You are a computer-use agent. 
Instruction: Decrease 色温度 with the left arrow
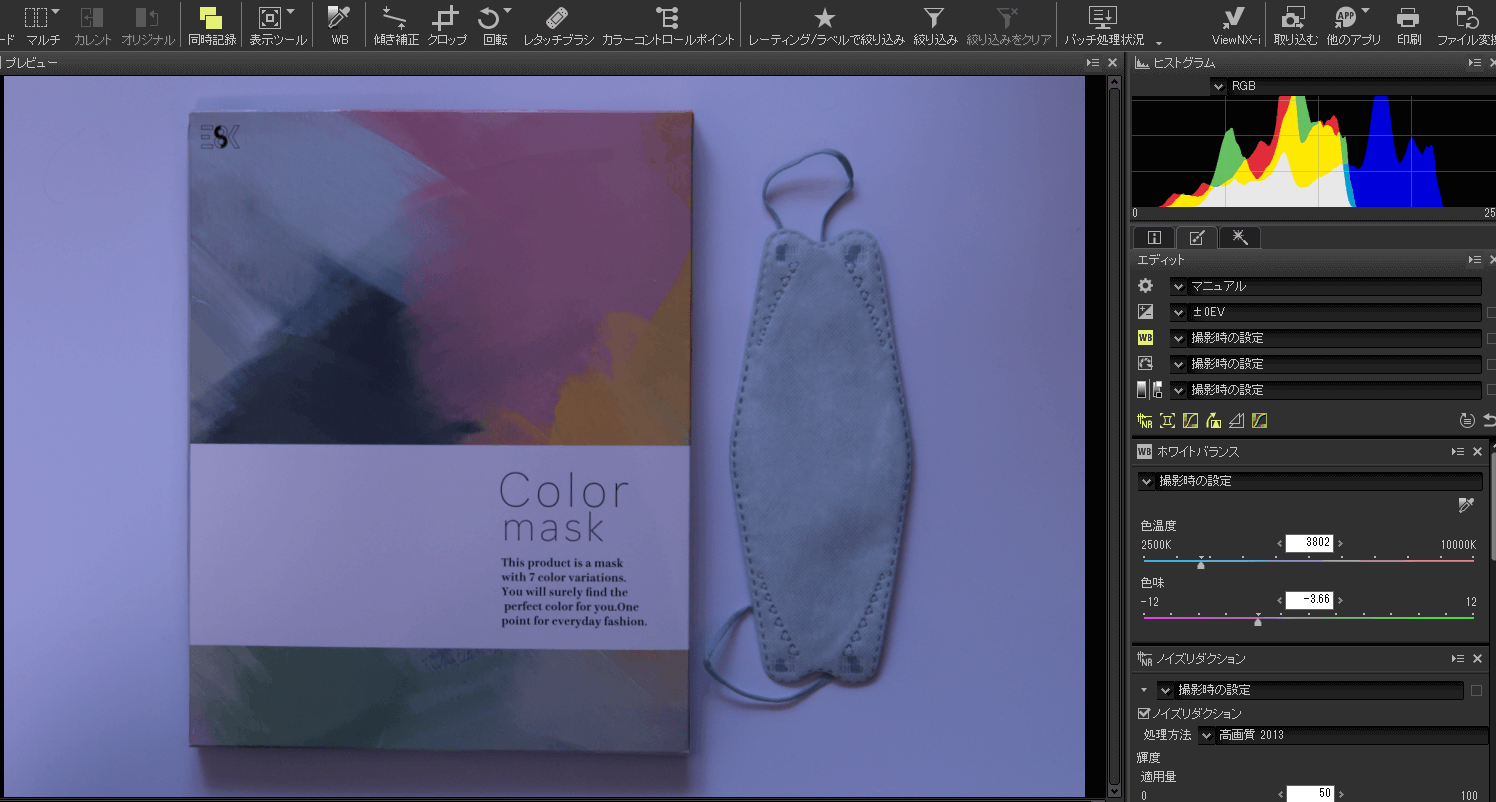pos(1279,543)
